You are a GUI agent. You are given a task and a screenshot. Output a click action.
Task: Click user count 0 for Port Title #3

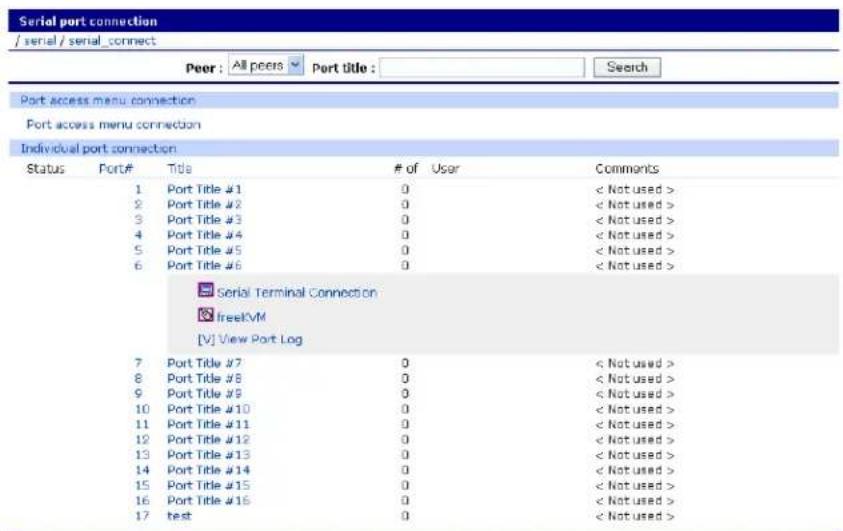405,220
